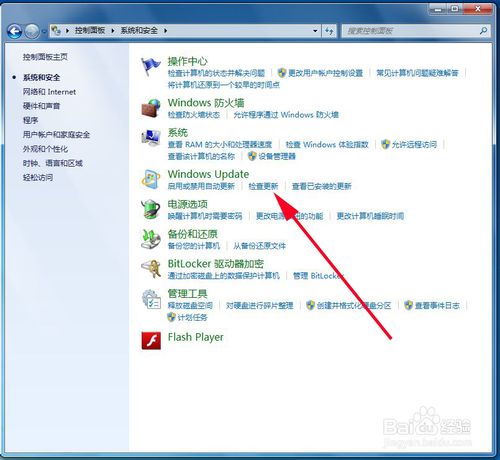500x460 pixels.
Task: Click the Power Options battery icon
Action: coord(151,209)
